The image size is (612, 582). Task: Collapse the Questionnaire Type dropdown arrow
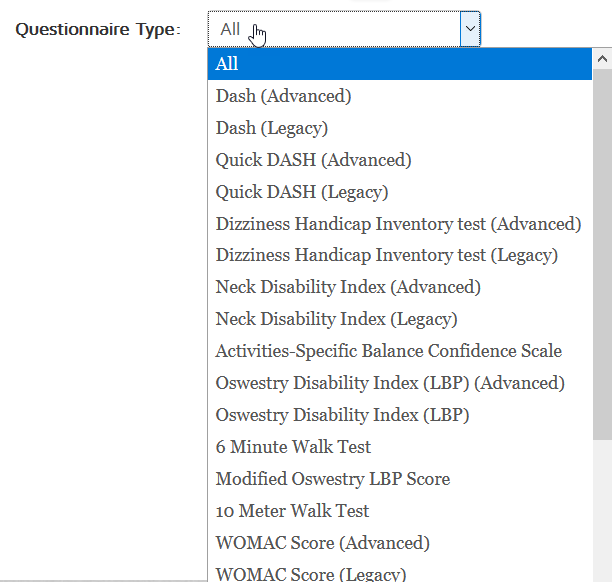(x=469, y=29)
